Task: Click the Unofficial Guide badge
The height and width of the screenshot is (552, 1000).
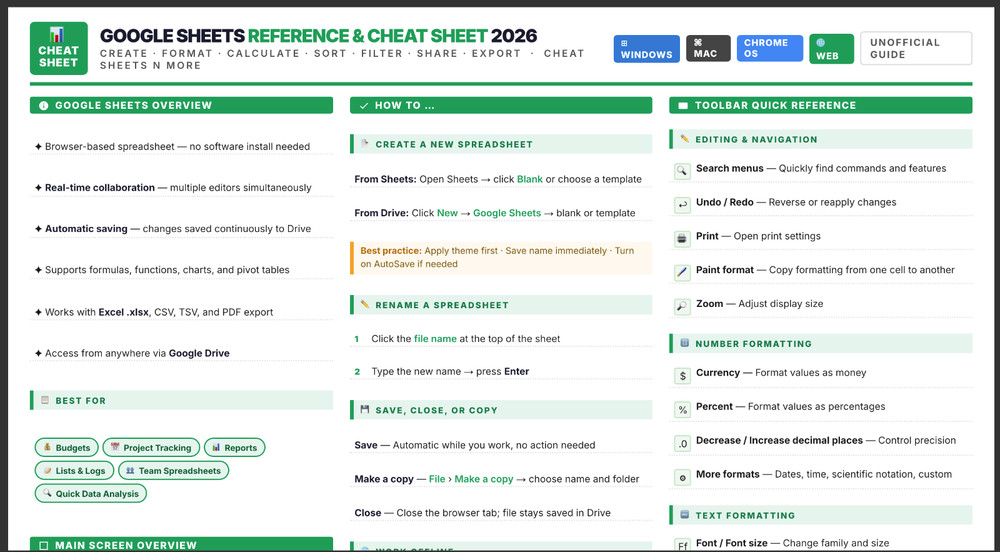Action: tap(916, 48)
